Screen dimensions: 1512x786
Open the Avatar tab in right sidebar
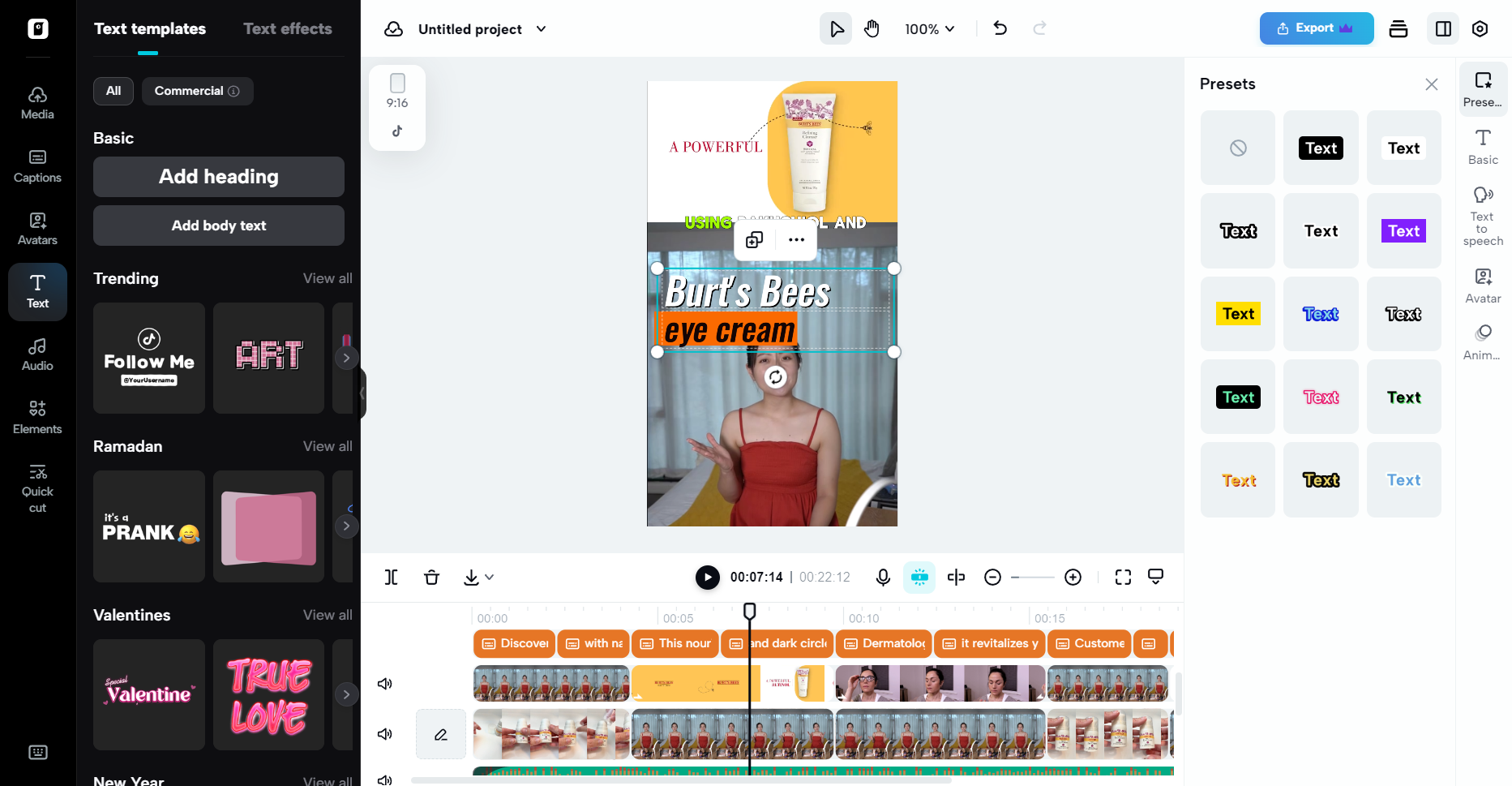point(1483,286)
